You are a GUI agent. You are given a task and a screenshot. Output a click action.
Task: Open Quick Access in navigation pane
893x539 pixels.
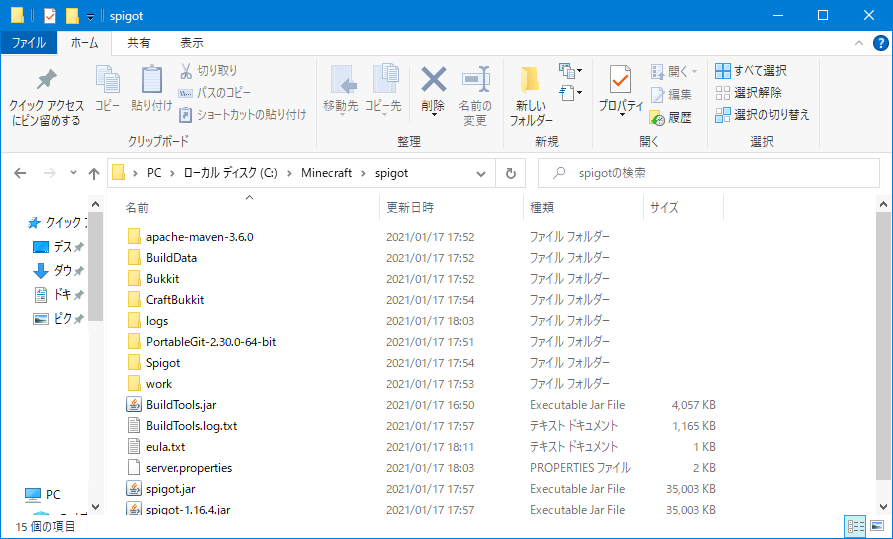pos(57,223)
